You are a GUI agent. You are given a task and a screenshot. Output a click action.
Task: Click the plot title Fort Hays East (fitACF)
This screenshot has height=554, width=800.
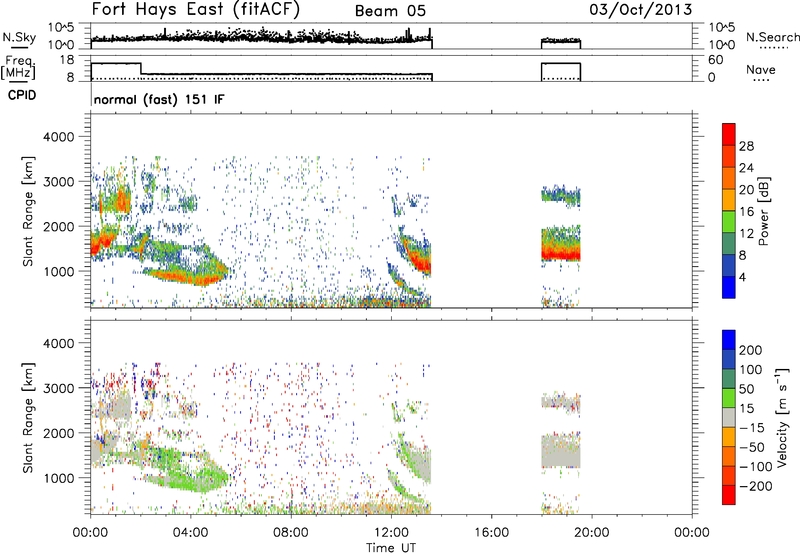pyautogui.click(x=196, y=10)
